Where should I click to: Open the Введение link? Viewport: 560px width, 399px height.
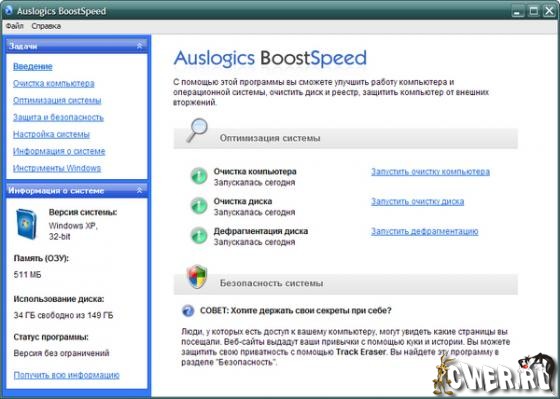point(33,66)
